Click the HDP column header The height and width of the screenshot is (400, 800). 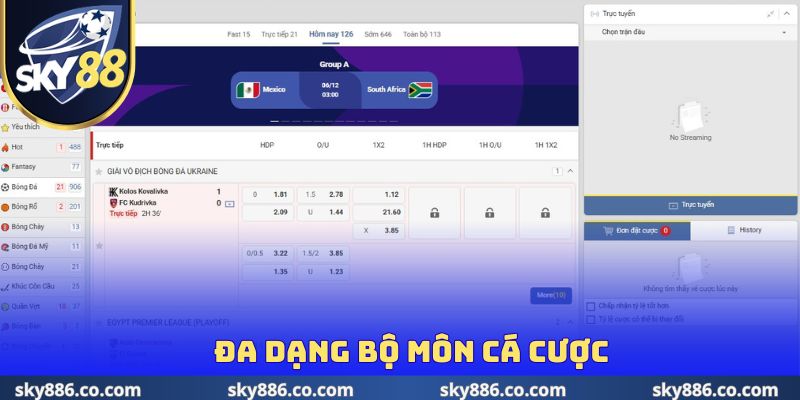267,145
